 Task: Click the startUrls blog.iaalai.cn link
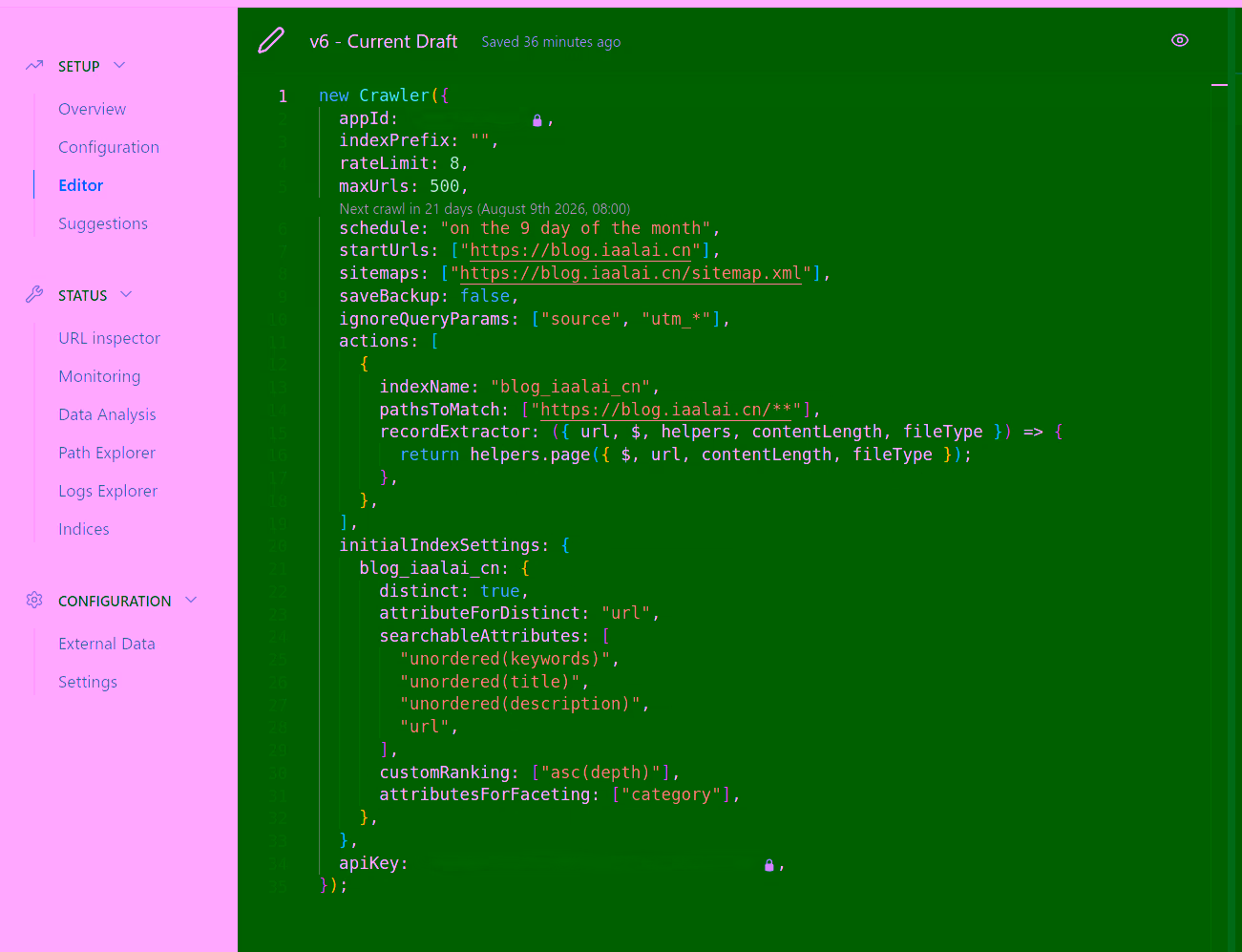pyautogui.click(x=580, y=250)
